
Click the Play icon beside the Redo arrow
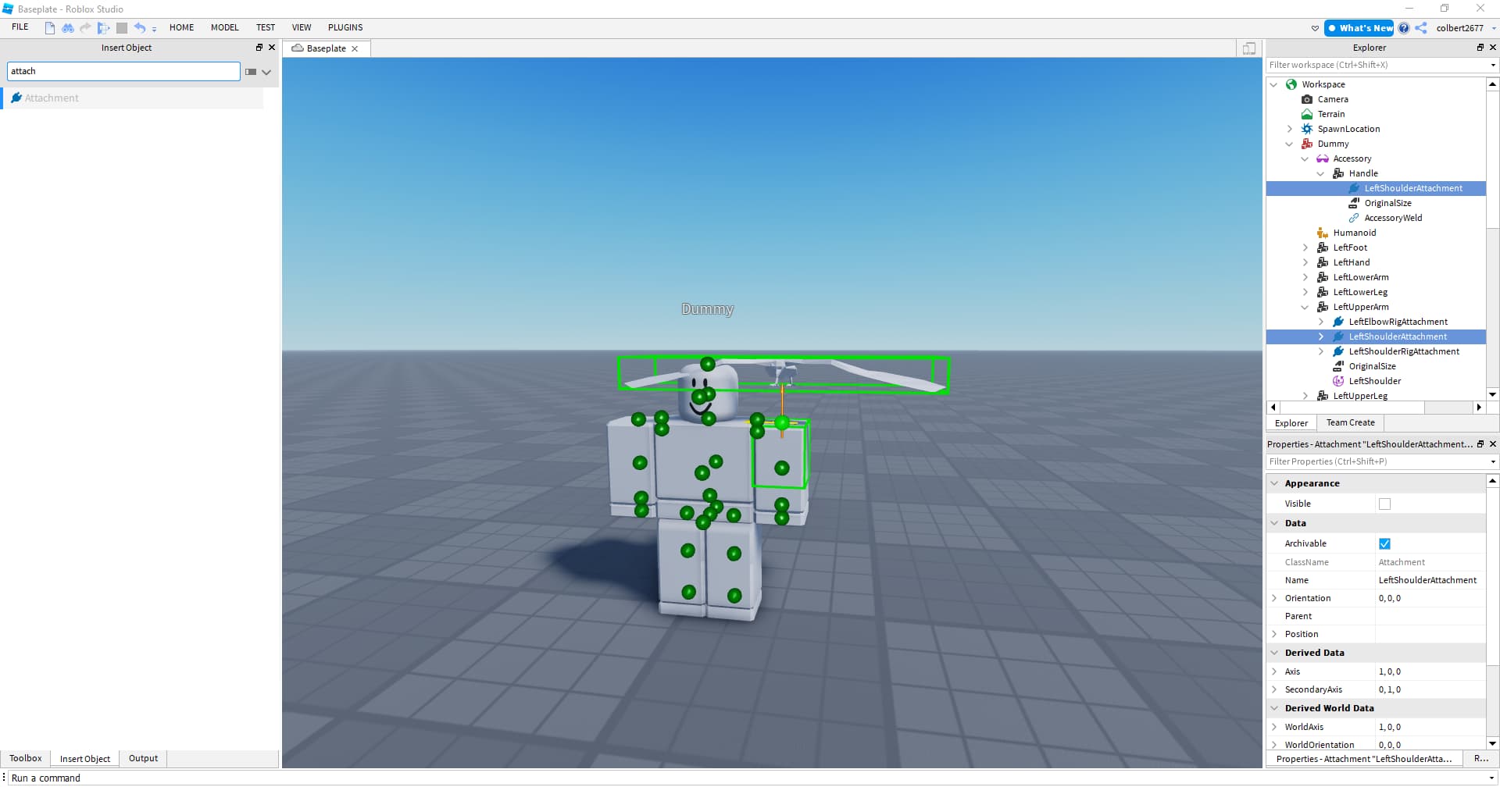103,28
